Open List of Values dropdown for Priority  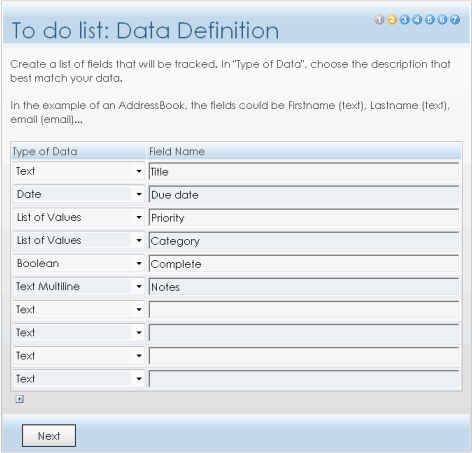coord(79,217)
